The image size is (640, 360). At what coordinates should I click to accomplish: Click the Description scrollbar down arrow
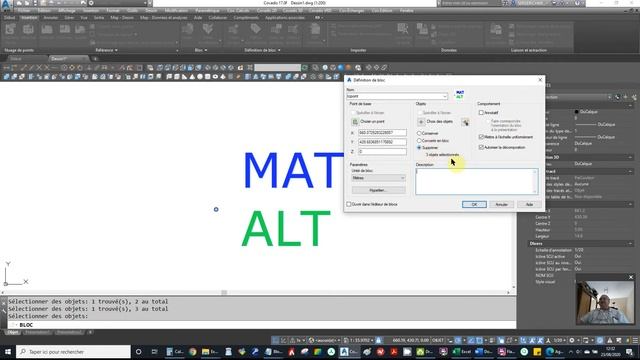pyautogui.click(x=535, y=192)
